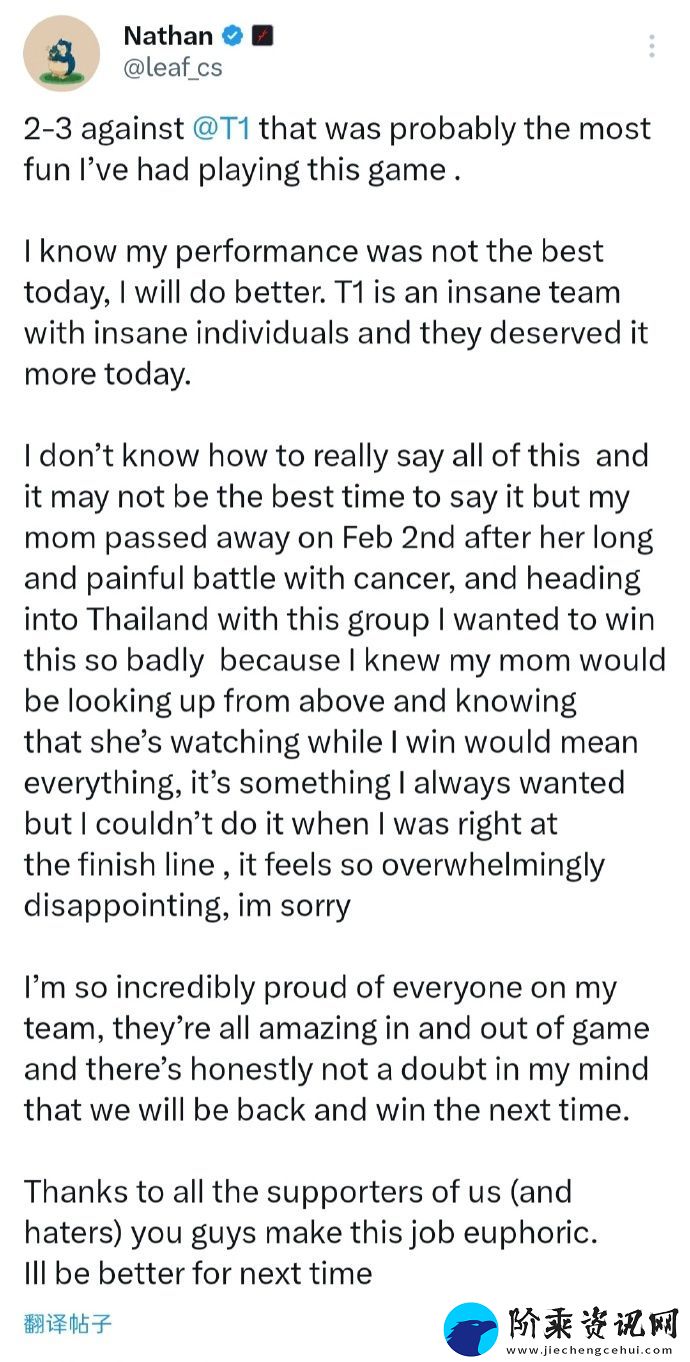Click the red affiliate badge beside Nathan
This screenshot has width=690, height=1362.
pos(263,37)
